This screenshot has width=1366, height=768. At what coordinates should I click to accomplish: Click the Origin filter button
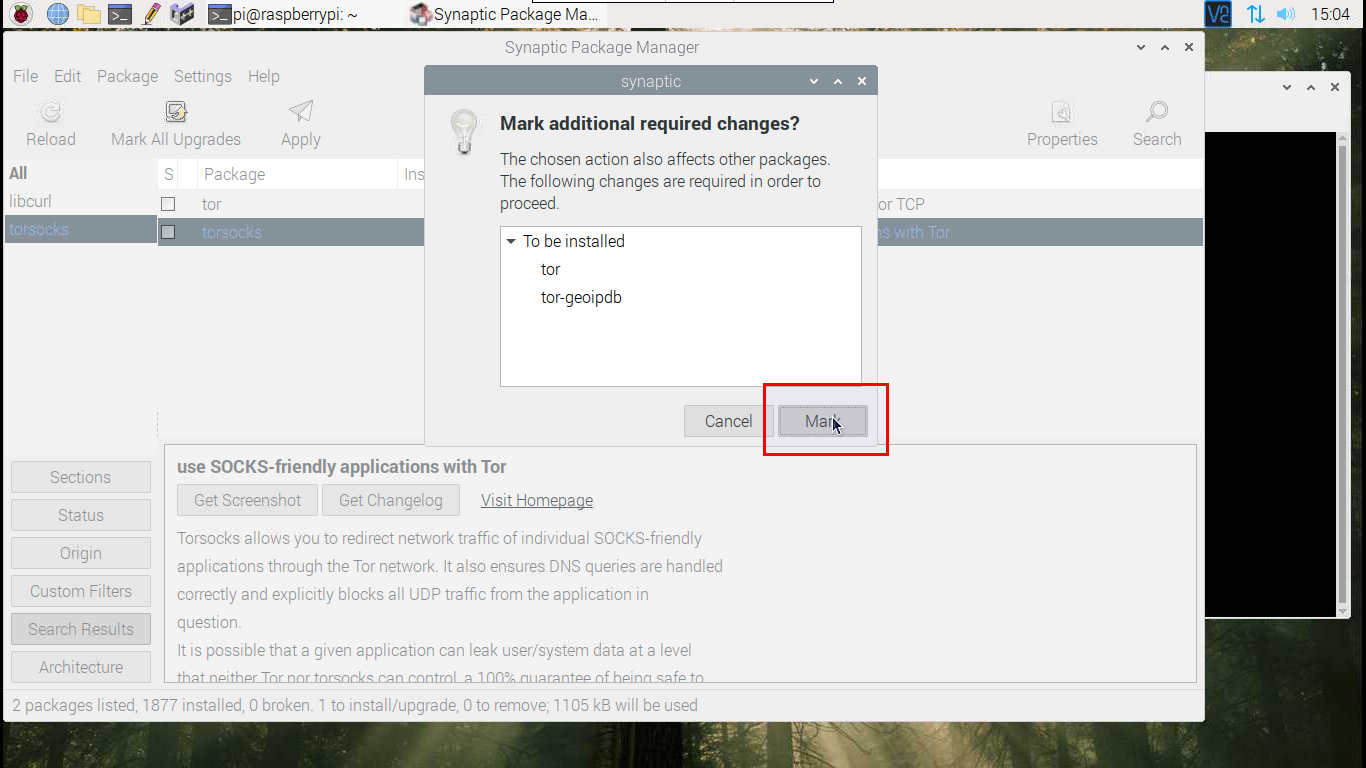click(x=81, y=553)
